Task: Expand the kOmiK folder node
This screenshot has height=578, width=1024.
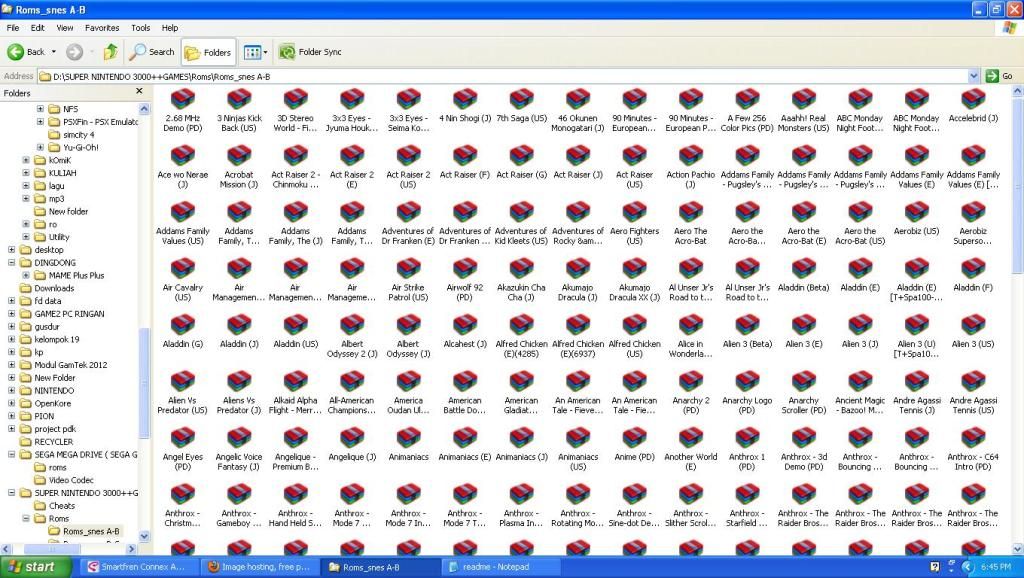Action: pos(26,160)
